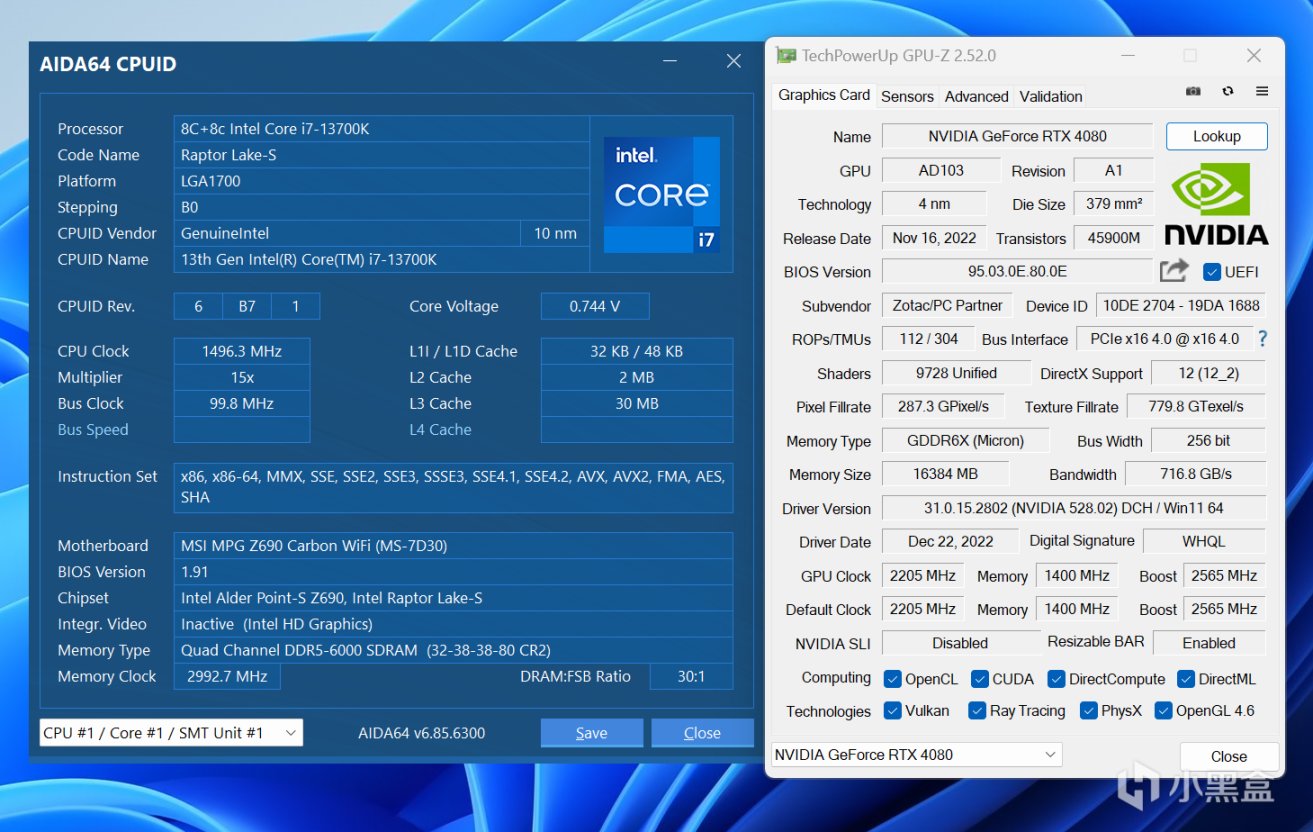
Task: Click the GPU Name text field
Action: tap(1017, 136)
